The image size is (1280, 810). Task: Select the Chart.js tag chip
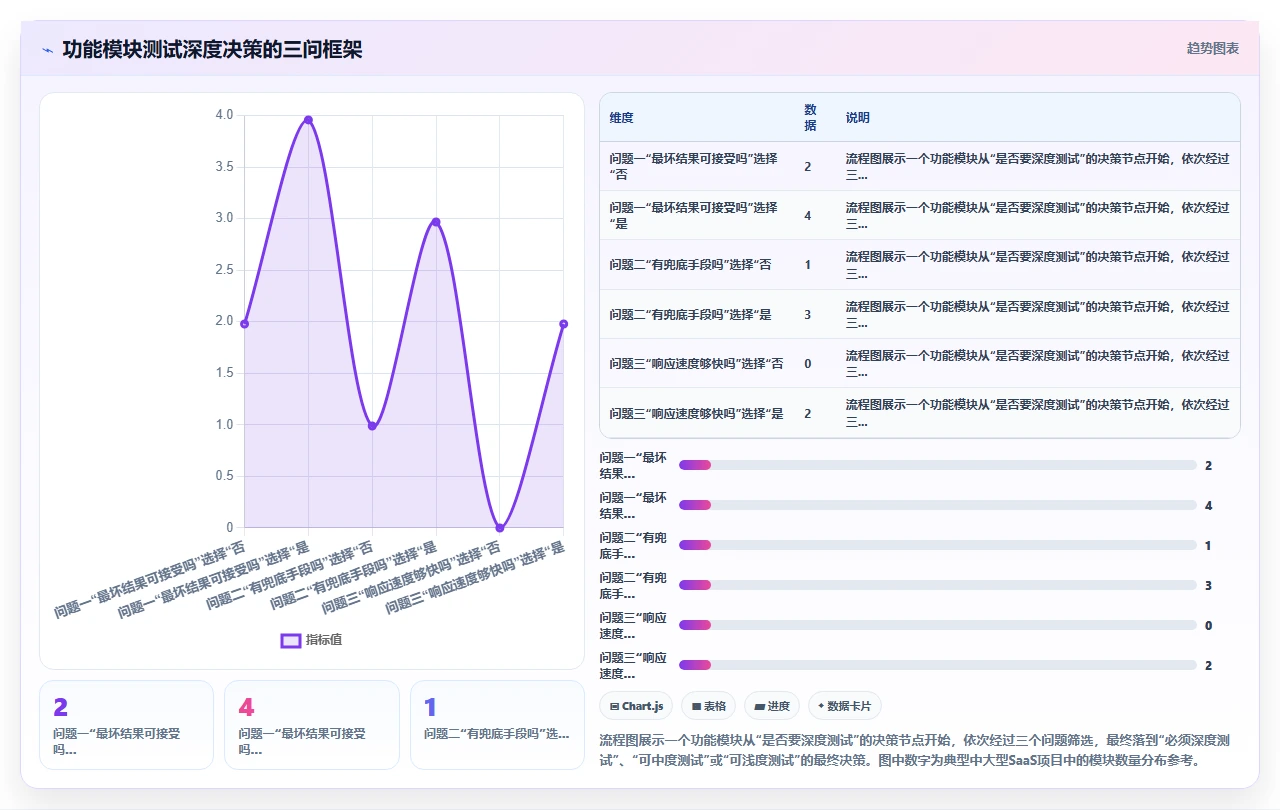coord(636,706)
